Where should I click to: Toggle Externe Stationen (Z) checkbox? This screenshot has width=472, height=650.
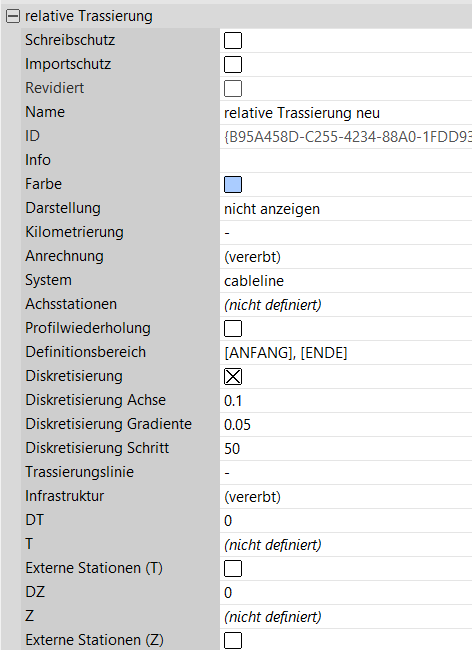233,640
